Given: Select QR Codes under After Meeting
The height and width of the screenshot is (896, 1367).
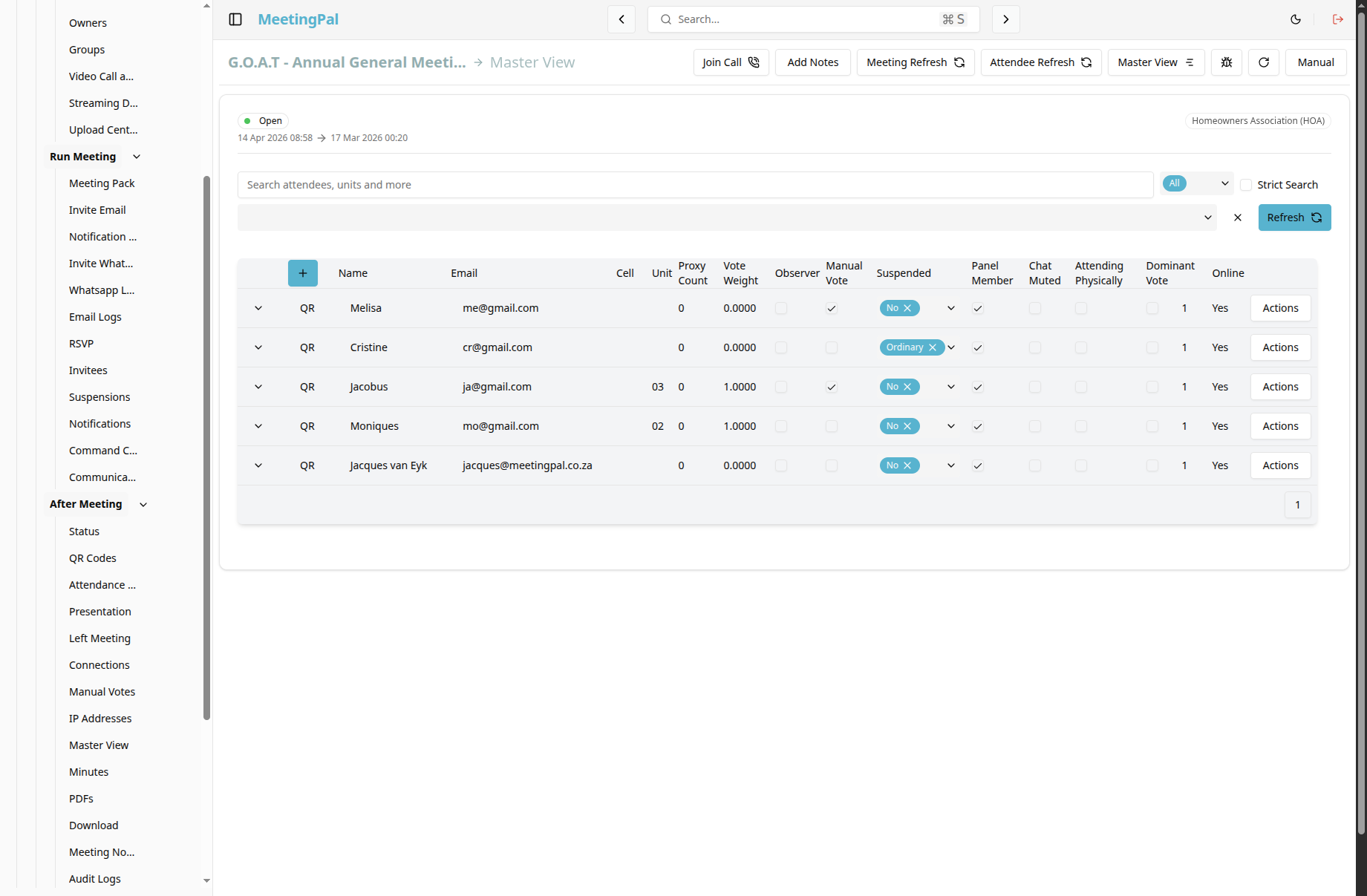Looking at the screenshot, I should (93, 558).
